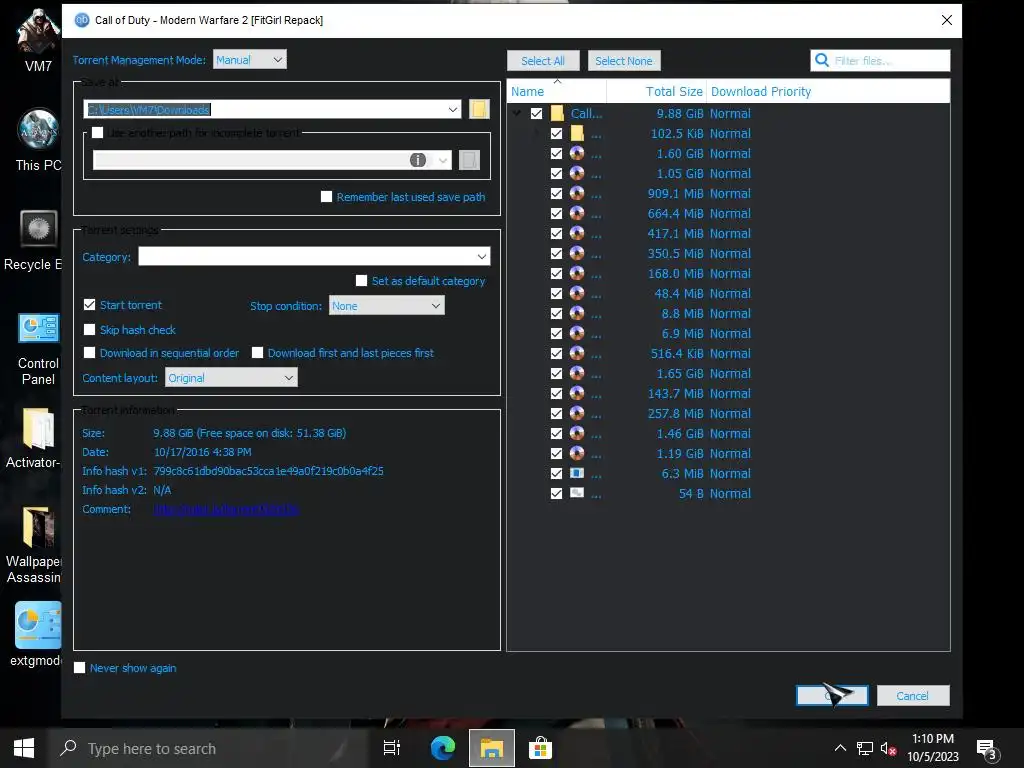Launch Microsoft Edge from taskbar
The width and height of the screenshot is (1024, 768).
point(442,748)
